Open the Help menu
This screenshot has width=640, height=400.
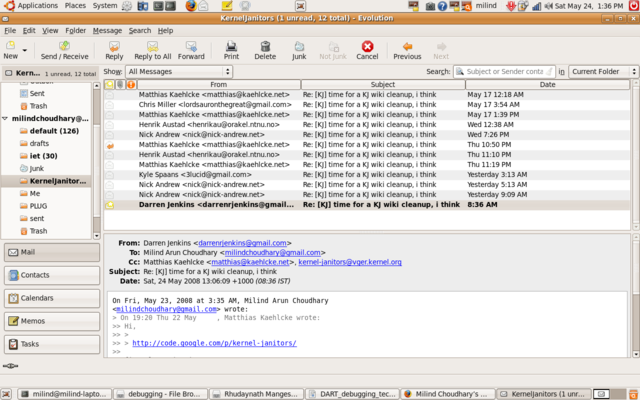click(x=165, y=31)
